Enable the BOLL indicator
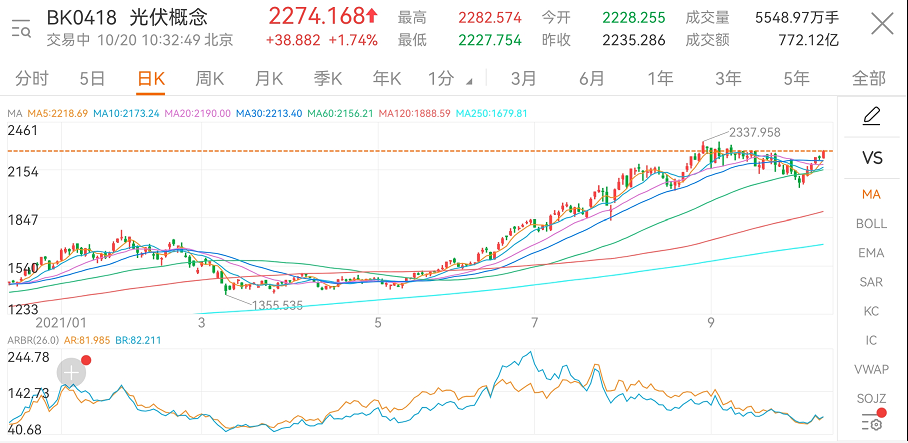 pyautogui.click(x=871, y=224)
